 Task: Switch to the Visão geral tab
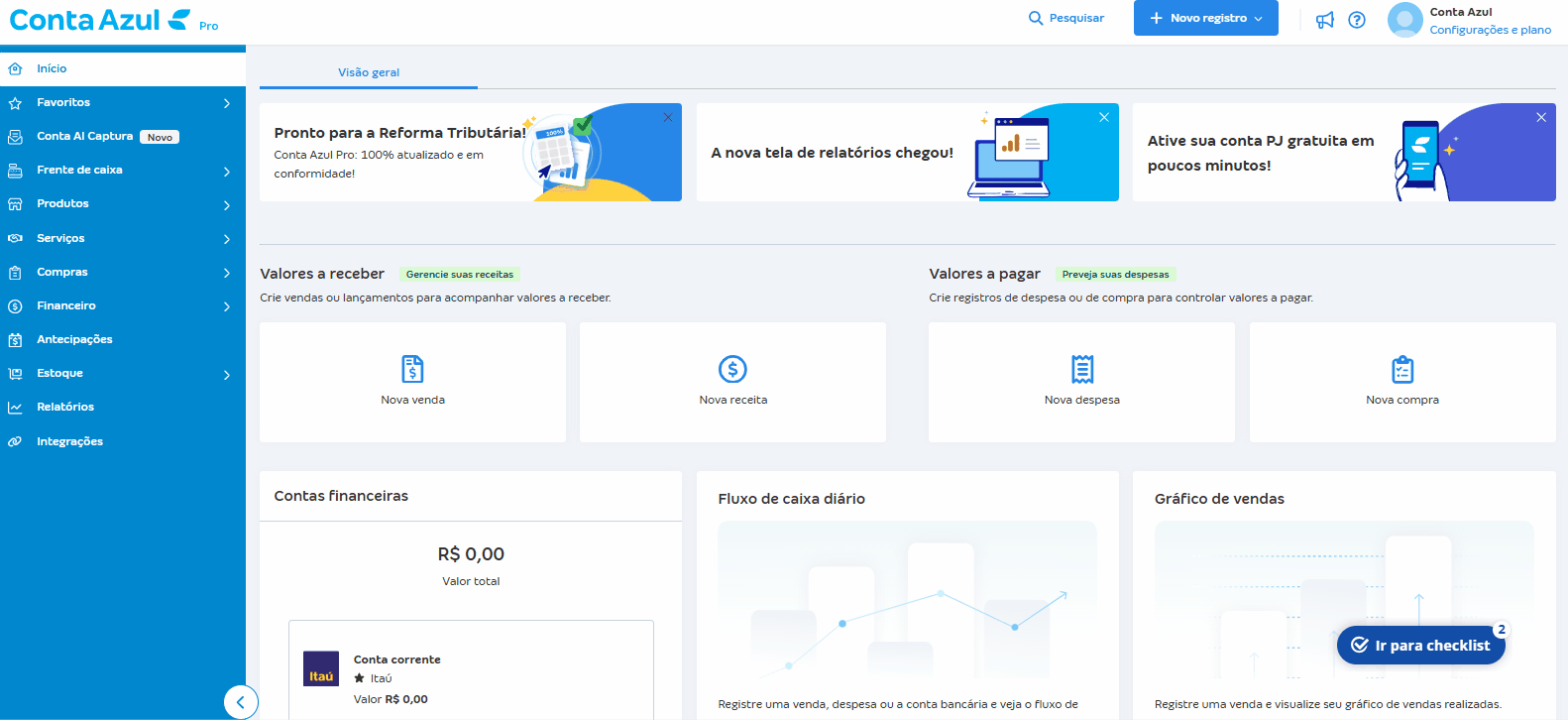[369, 72]
